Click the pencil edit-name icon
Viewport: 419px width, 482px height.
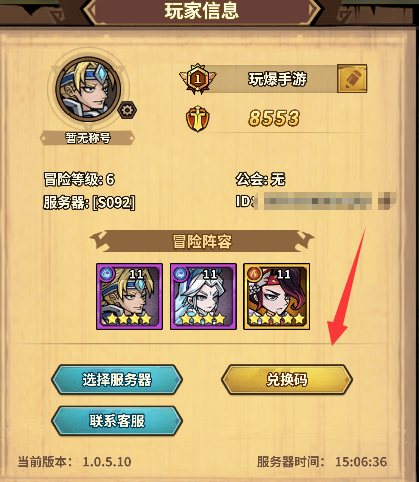[352, 79]
